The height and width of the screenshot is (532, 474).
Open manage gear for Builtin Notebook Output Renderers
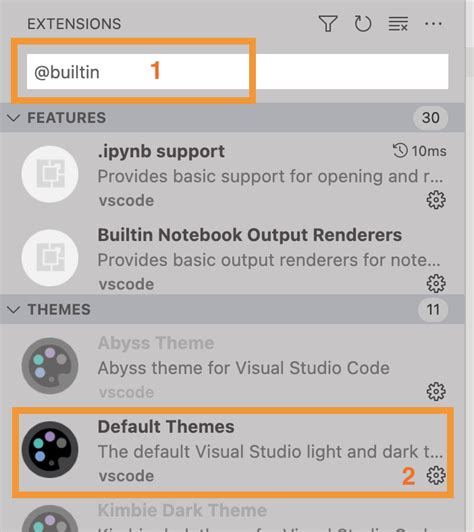(436, 284)
